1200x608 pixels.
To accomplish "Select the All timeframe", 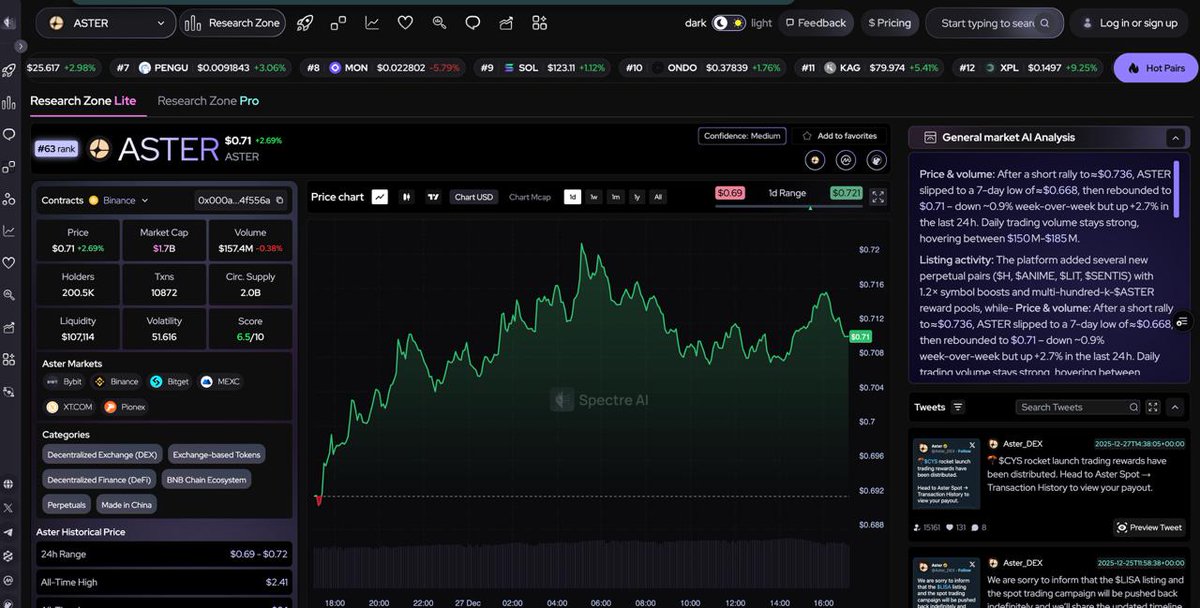I will 658,197.
